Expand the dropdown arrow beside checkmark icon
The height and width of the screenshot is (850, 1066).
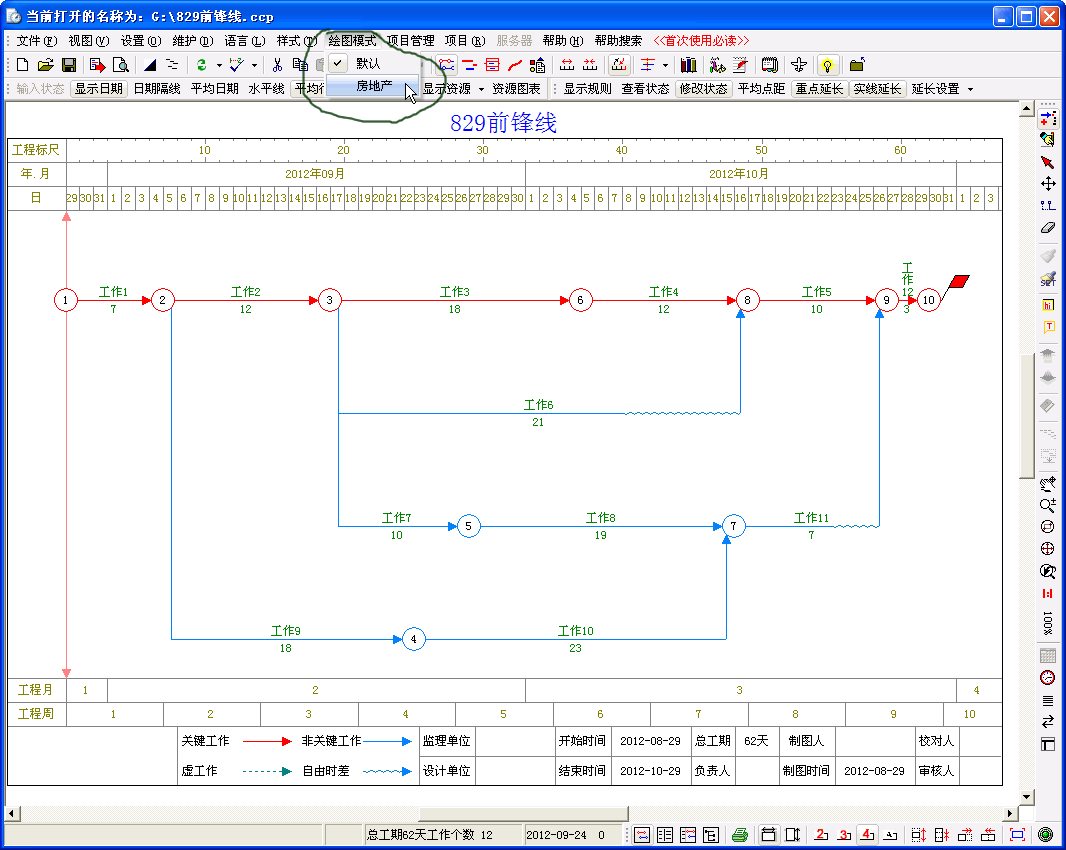(x=254, y=65)
